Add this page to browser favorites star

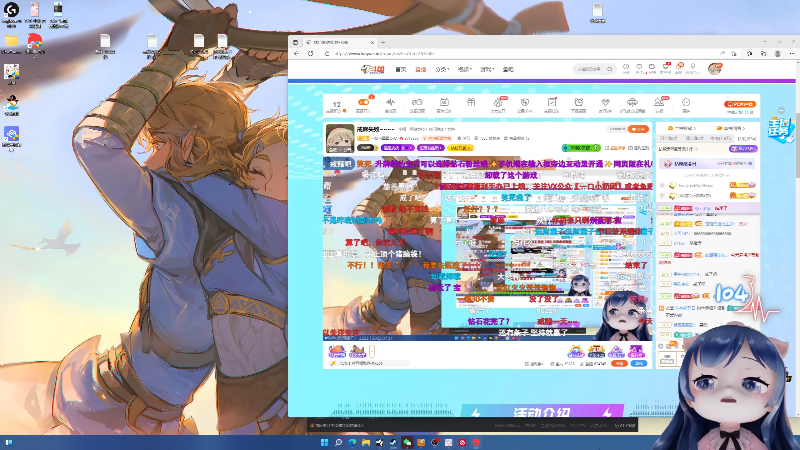734,54
